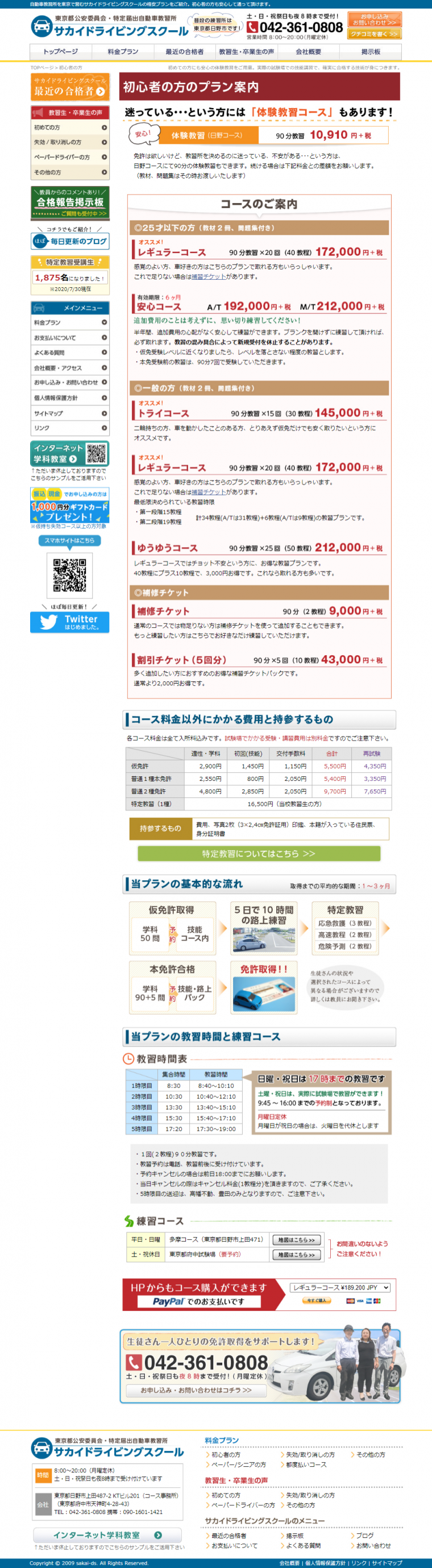Click the 今すぐ購入 PayPal button
This screenshot has height=1568, width=432.
click(x=317, y=1301)
